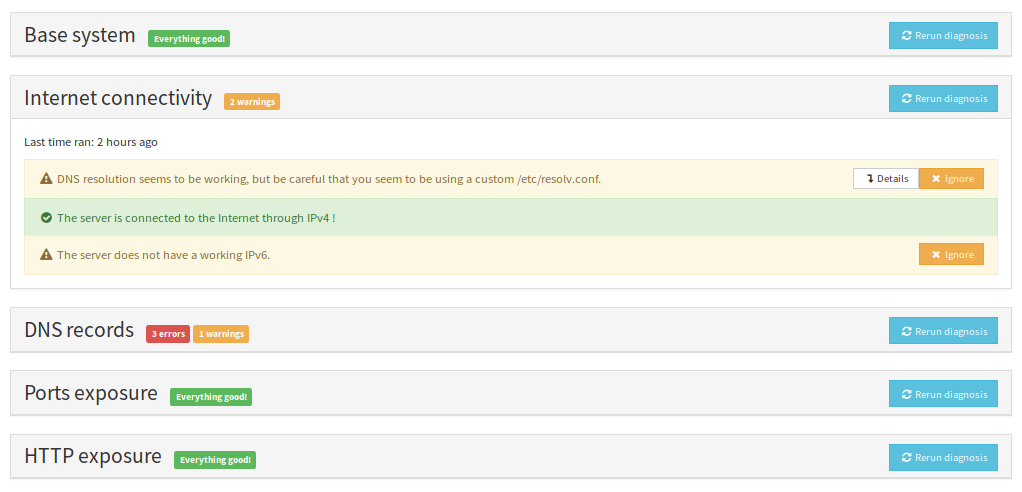
Task: Rerun diagnosis for HTTP exposure
Action: pyautogui.click(x=943, y=457)
